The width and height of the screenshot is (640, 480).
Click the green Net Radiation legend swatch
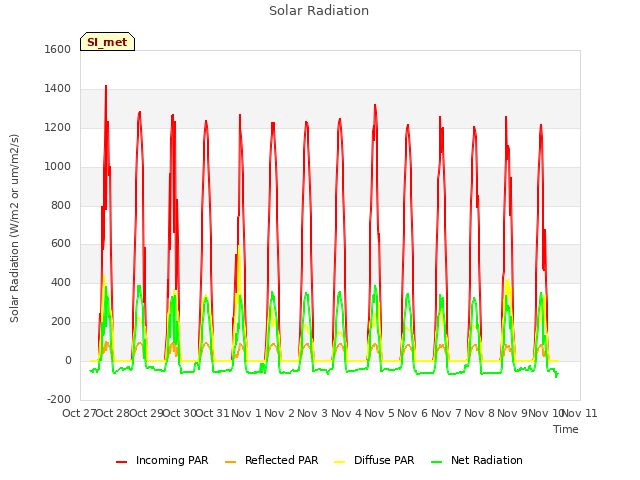[437, 462]
